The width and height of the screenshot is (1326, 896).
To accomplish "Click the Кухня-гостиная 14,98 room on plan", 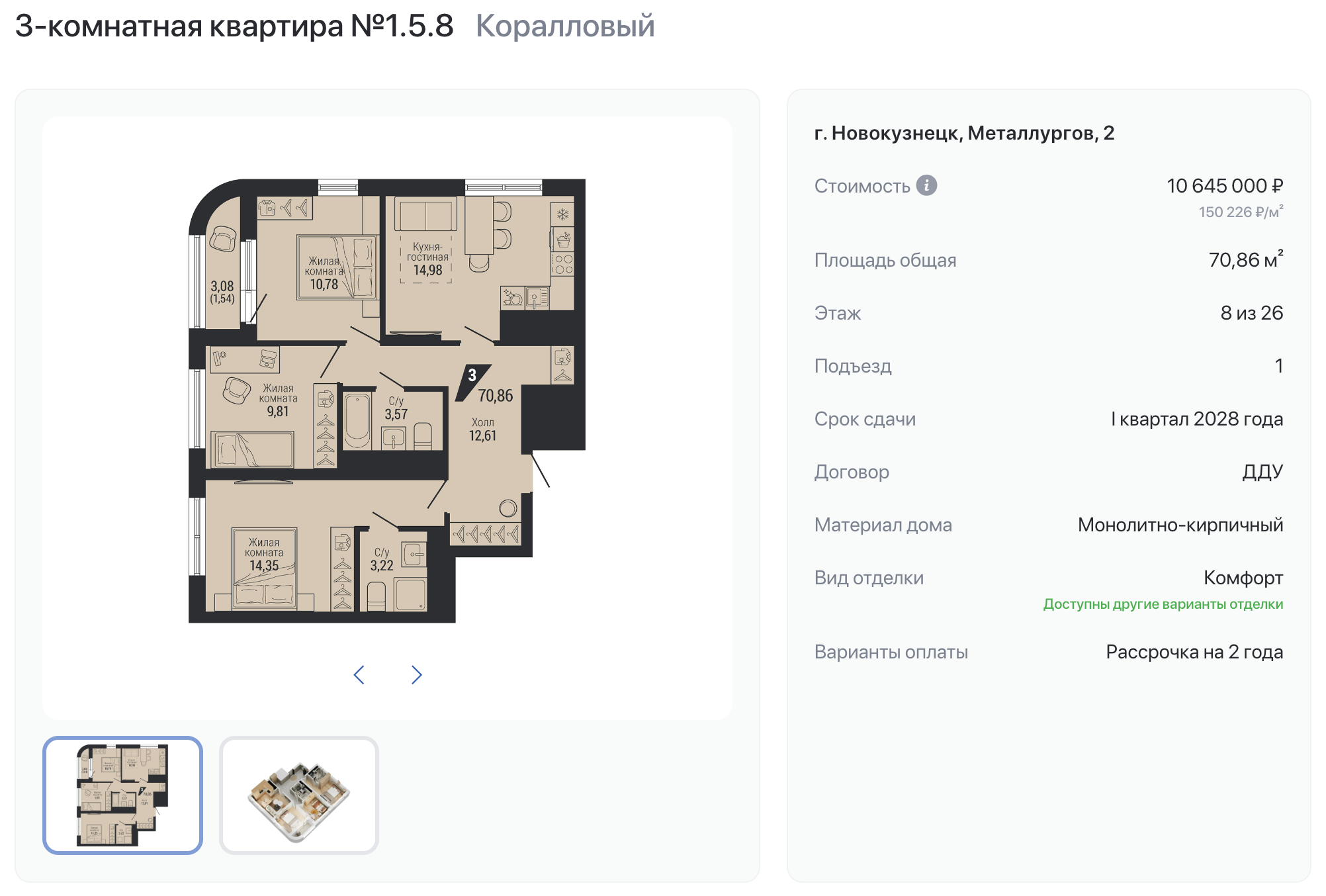I will coord(427,259).
